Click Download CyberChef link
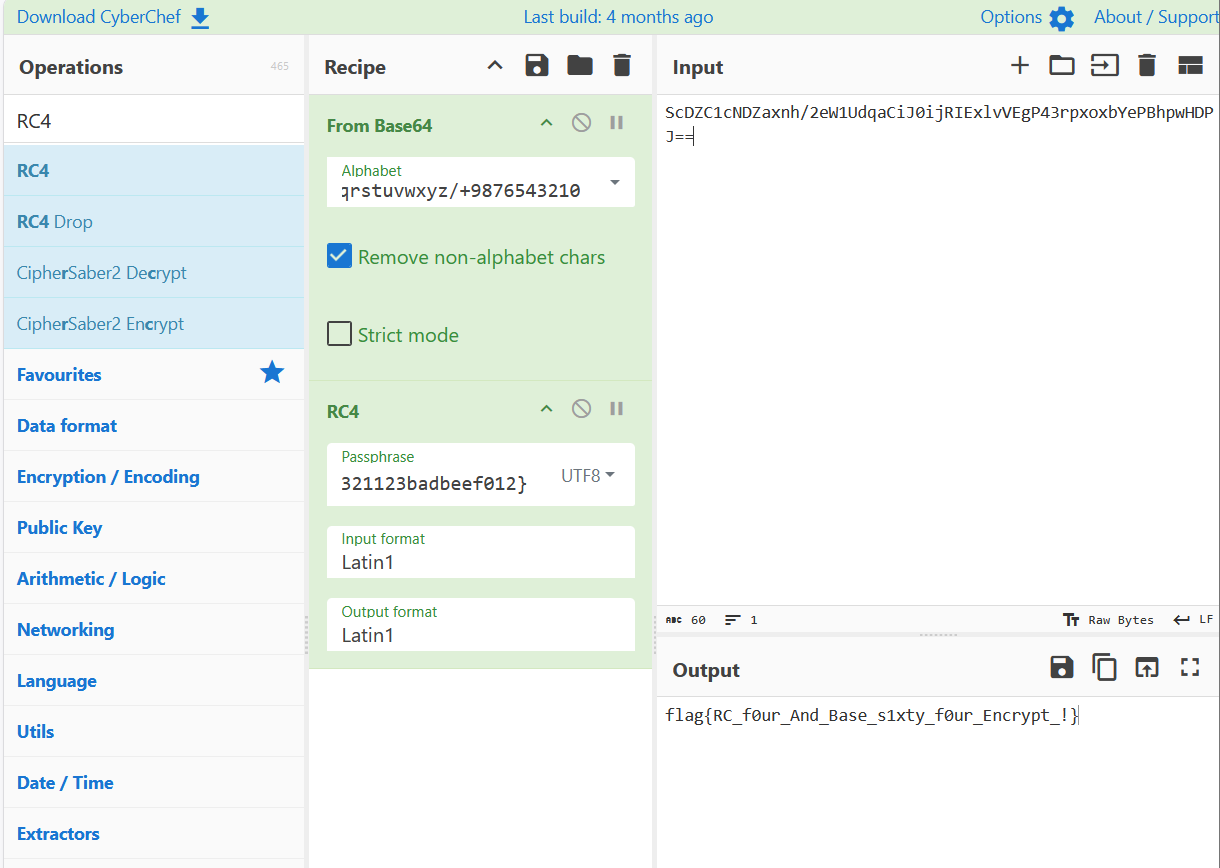Image resolution: width=1220 pixels, height=868 pixels. tap(100, 17)
